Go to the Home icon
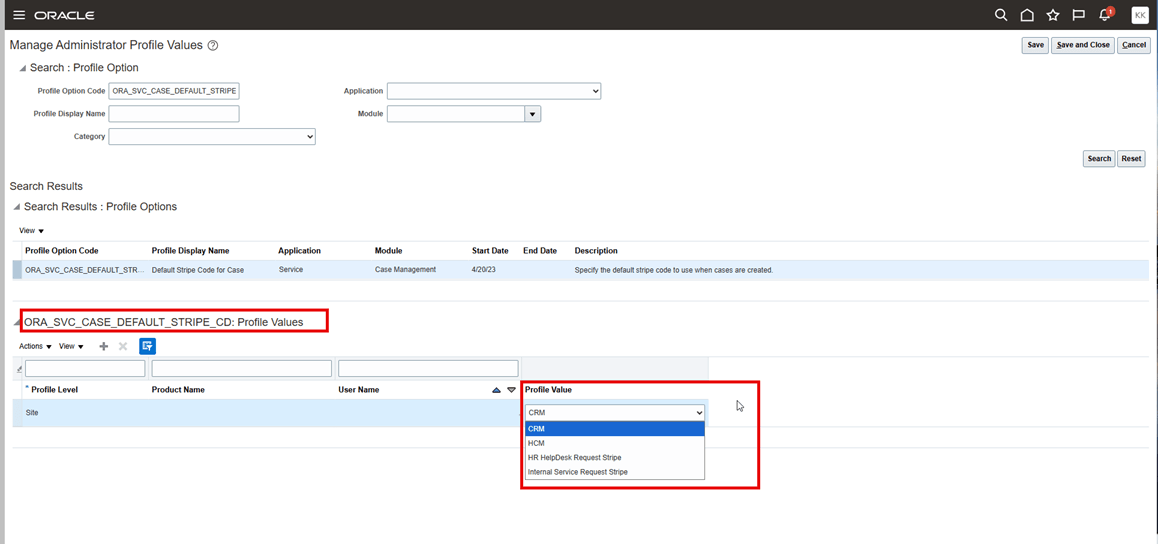The height and width of the screenshot is (544, 1158). click(1027, 15)
